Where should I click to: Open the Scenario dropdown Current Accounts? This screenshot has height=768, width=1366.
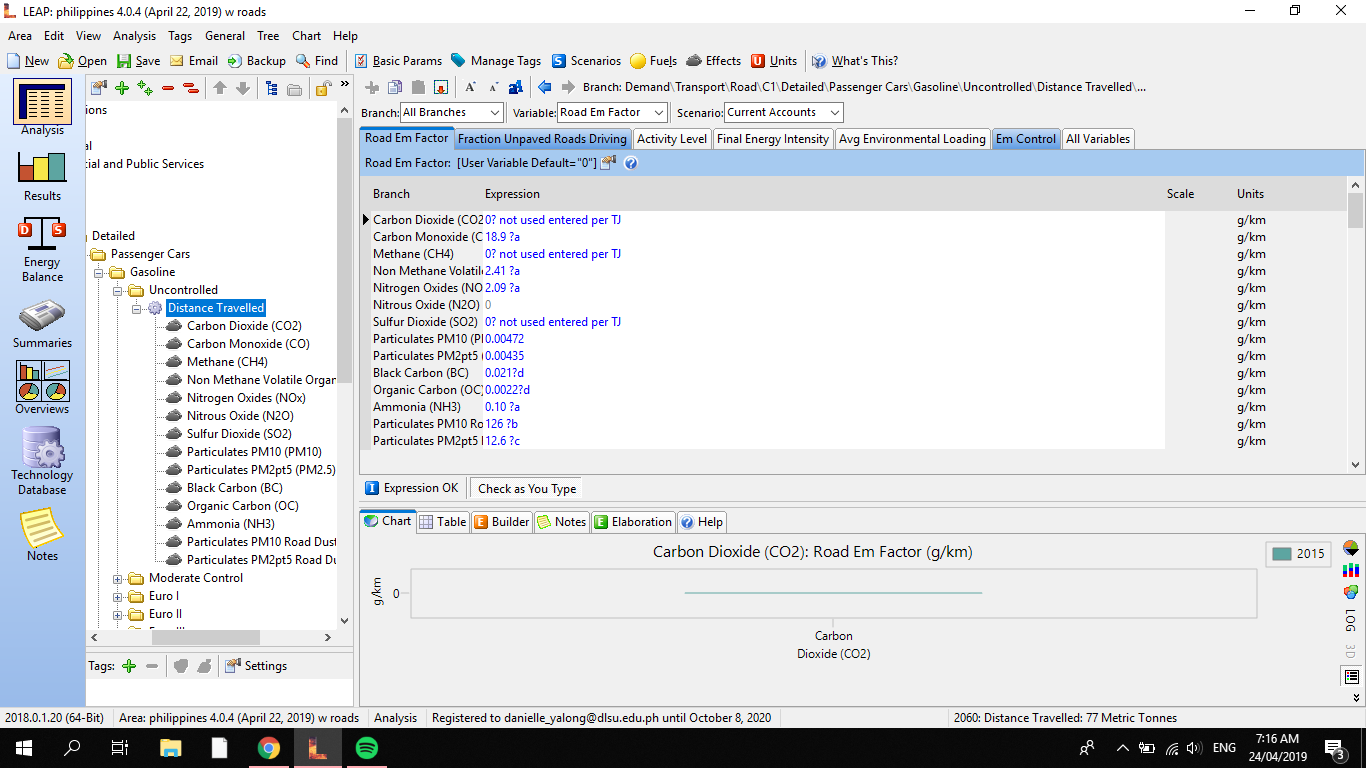coord(784,112)
